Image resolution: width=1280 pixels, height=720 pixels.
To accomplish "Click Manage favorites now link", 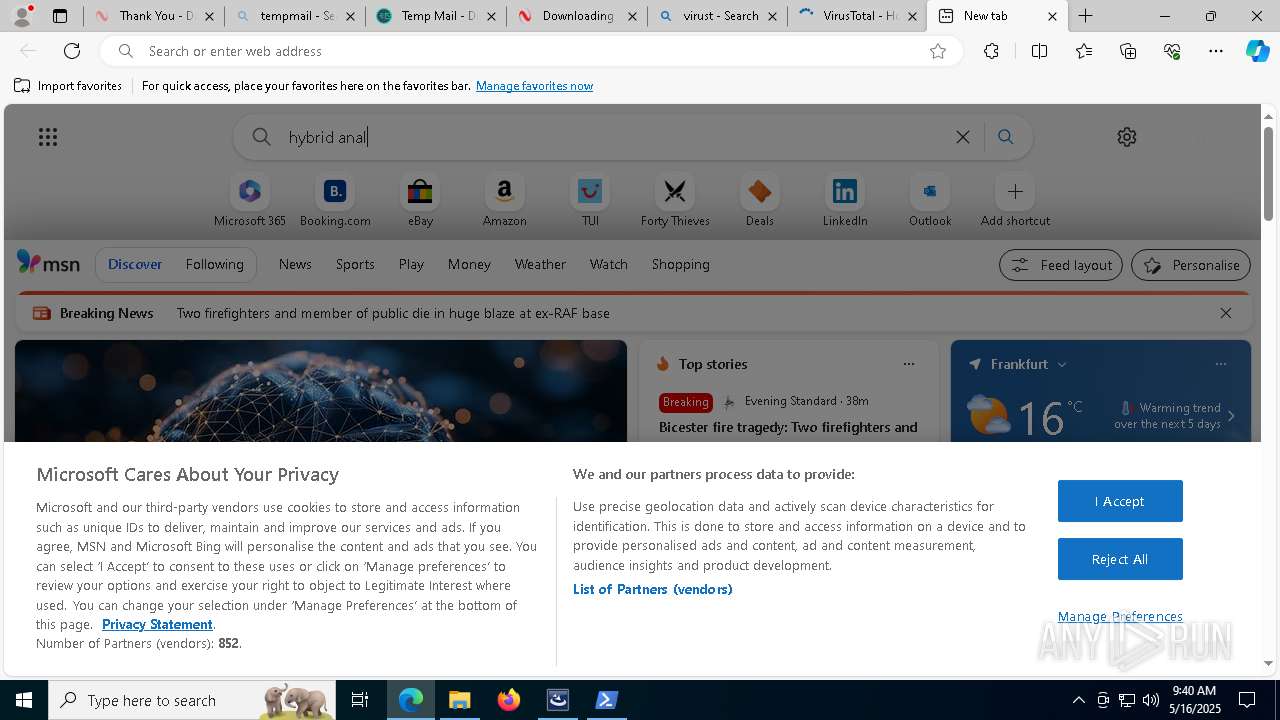I will (534, 86).
